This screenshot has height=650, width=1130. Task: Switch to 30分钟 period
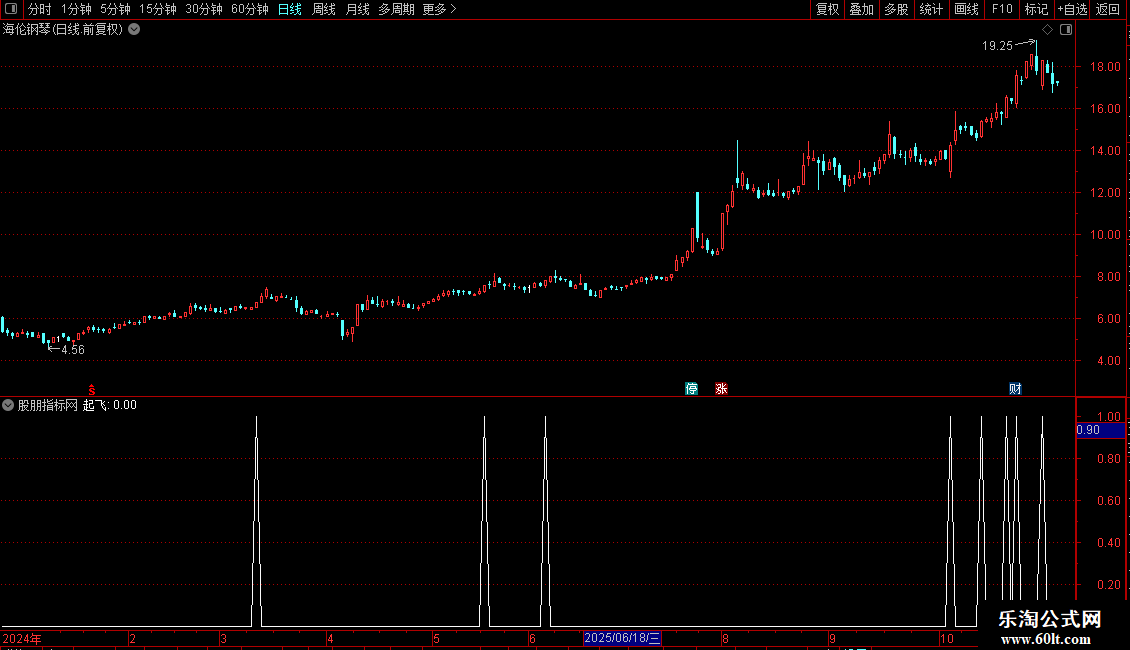click(x=204, y=9)
